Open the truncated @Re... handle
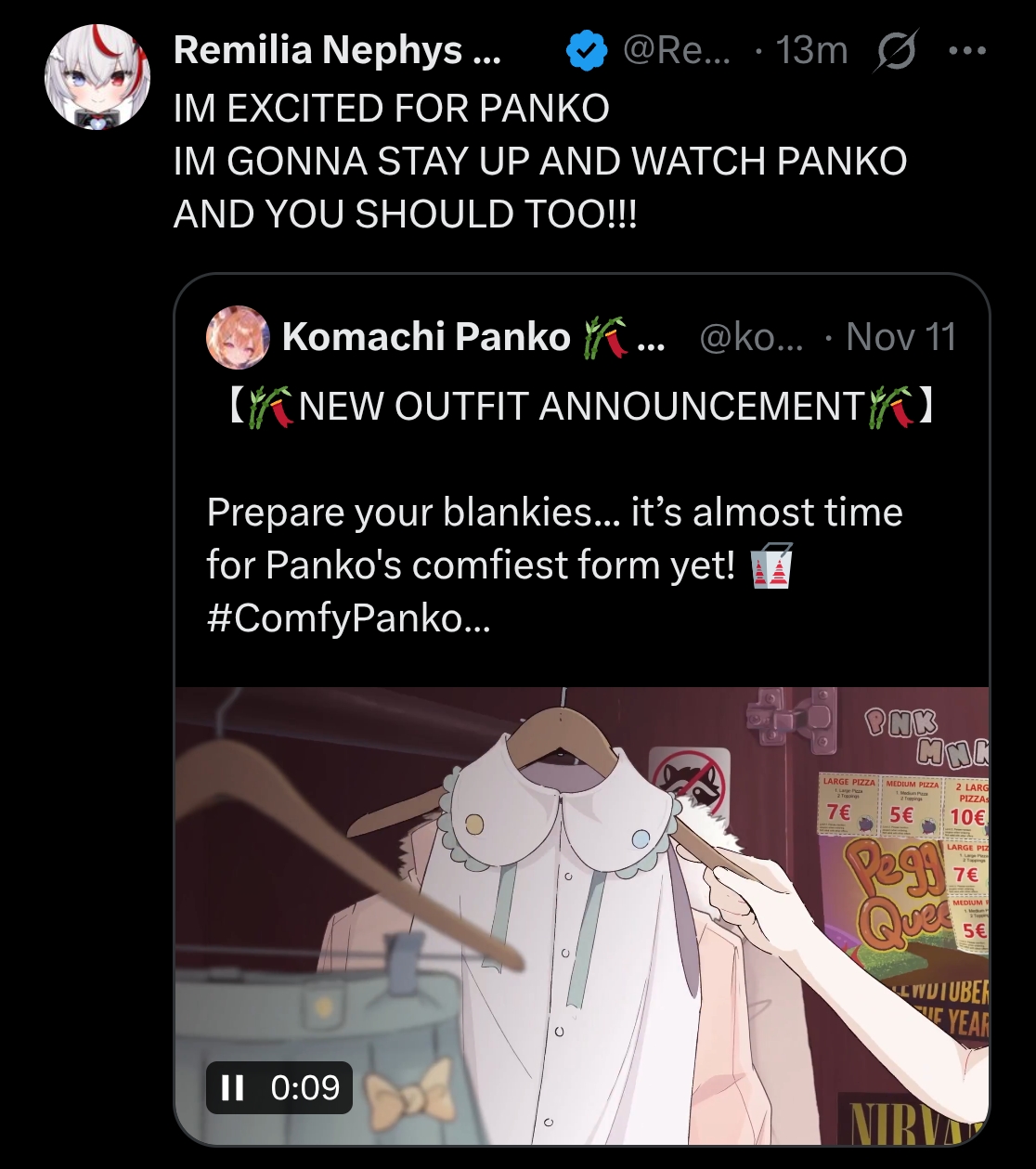Screen dimensions: 1036x1169 [677, 50]
